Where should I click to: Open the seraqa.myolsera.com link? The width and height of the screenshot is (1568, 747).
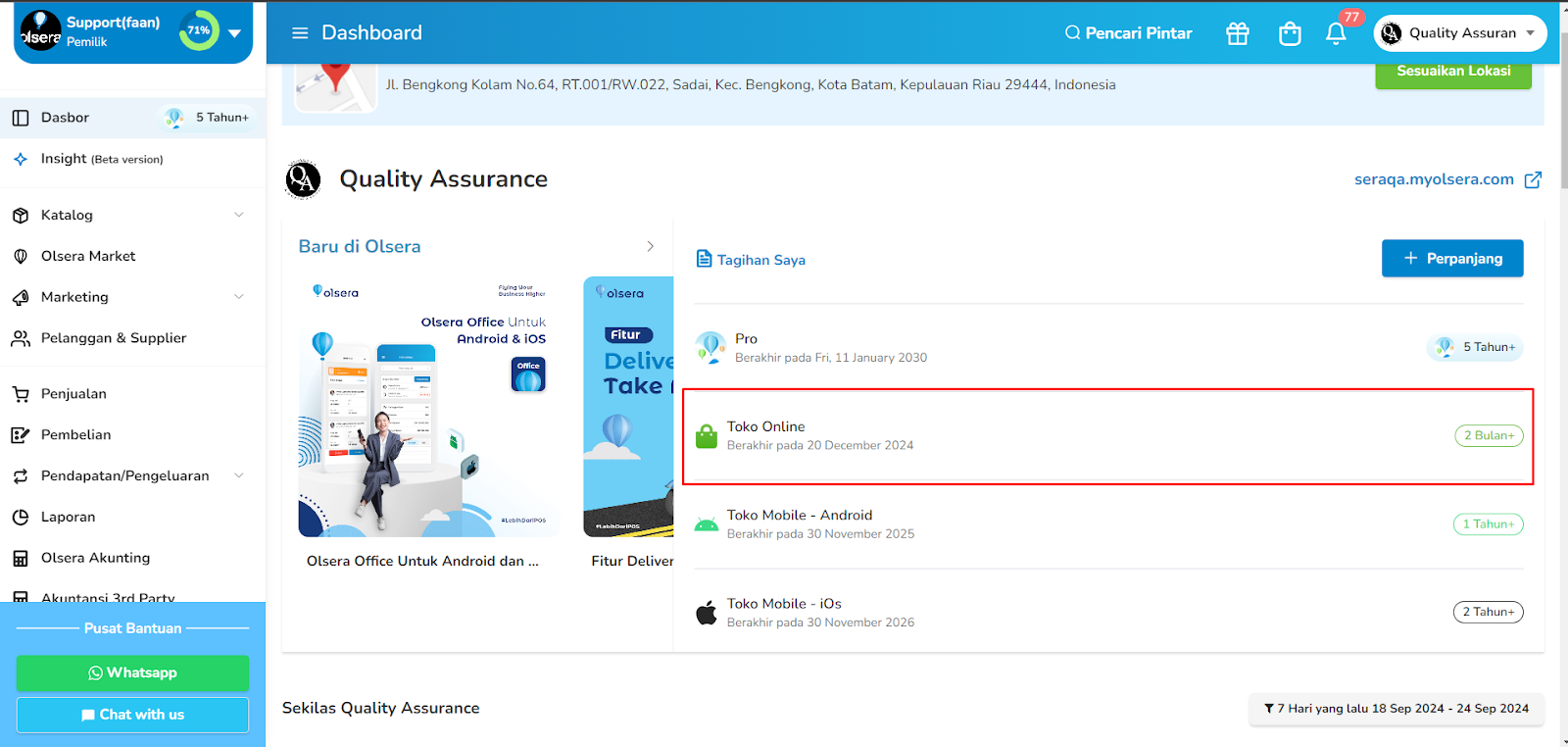click(x=1434, y=179)
